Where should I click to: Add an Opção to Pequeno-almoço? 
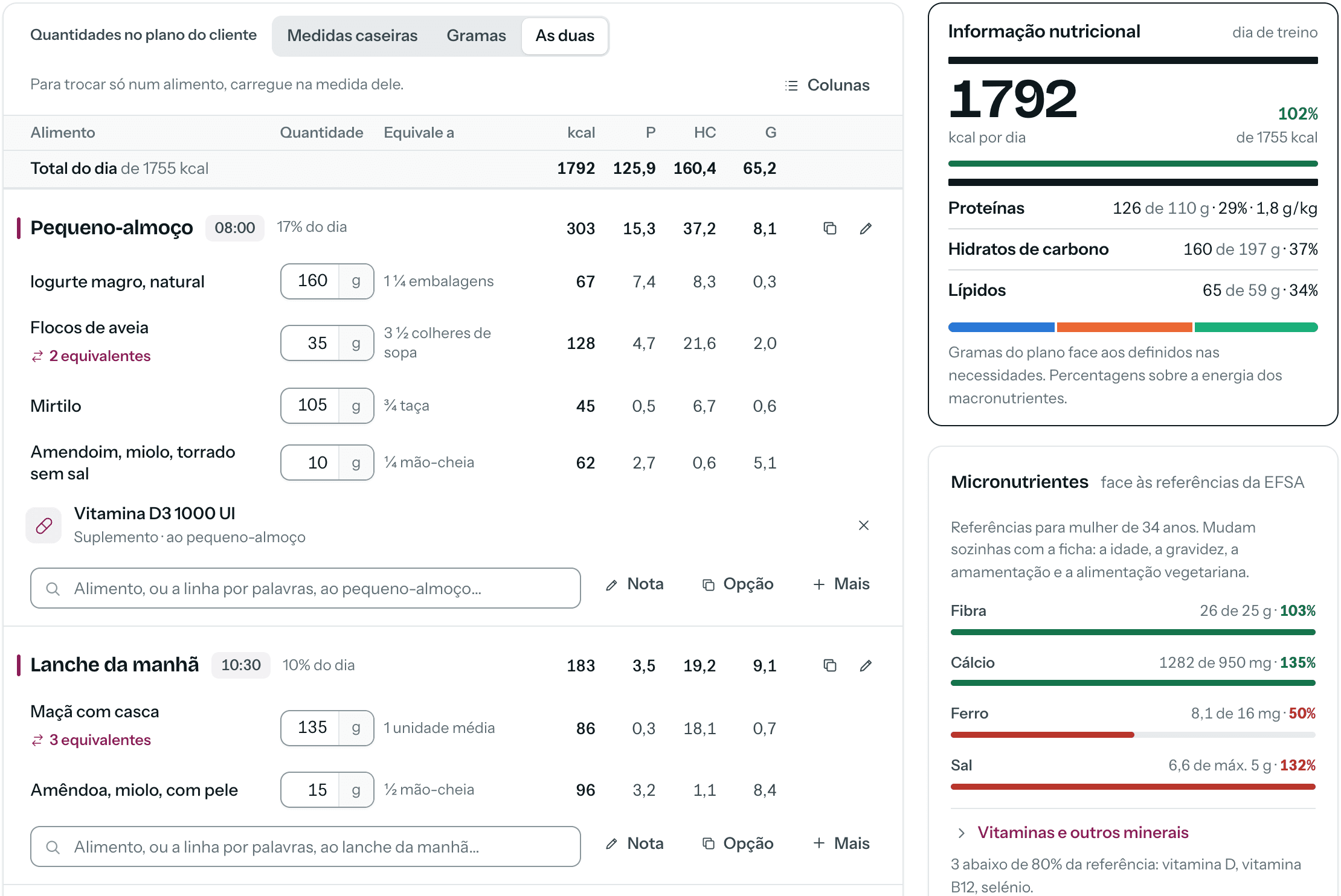tap(738, 584)
